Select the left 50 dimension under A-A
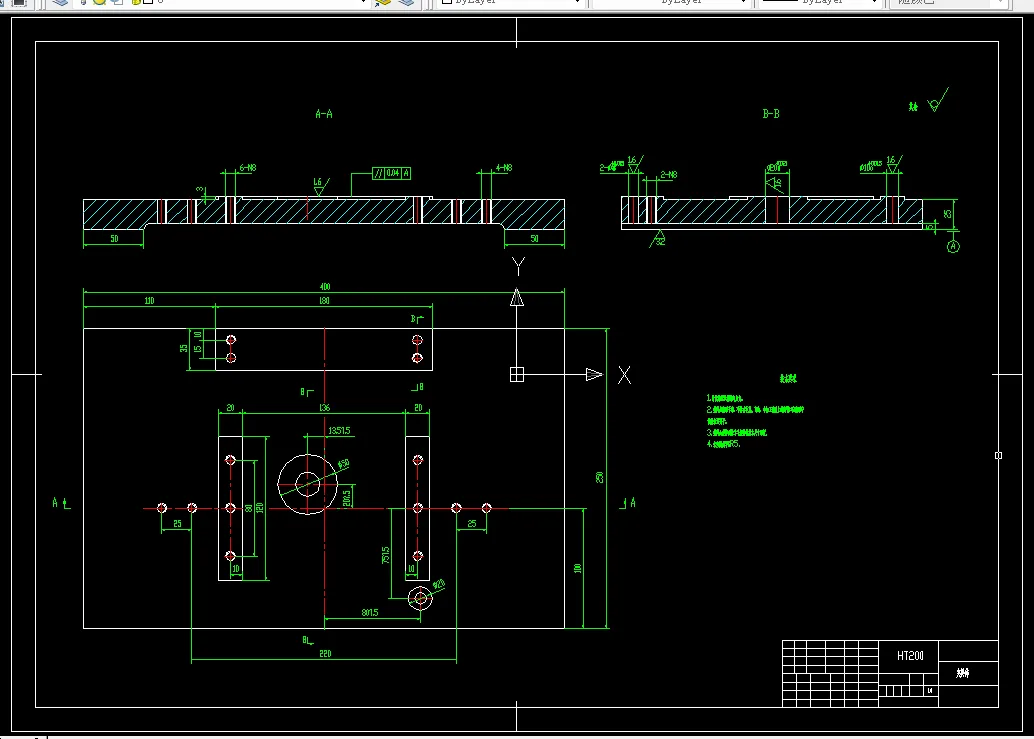Image resolution: width=1034 pixels, height=739 pixels. tap(114, 239)
